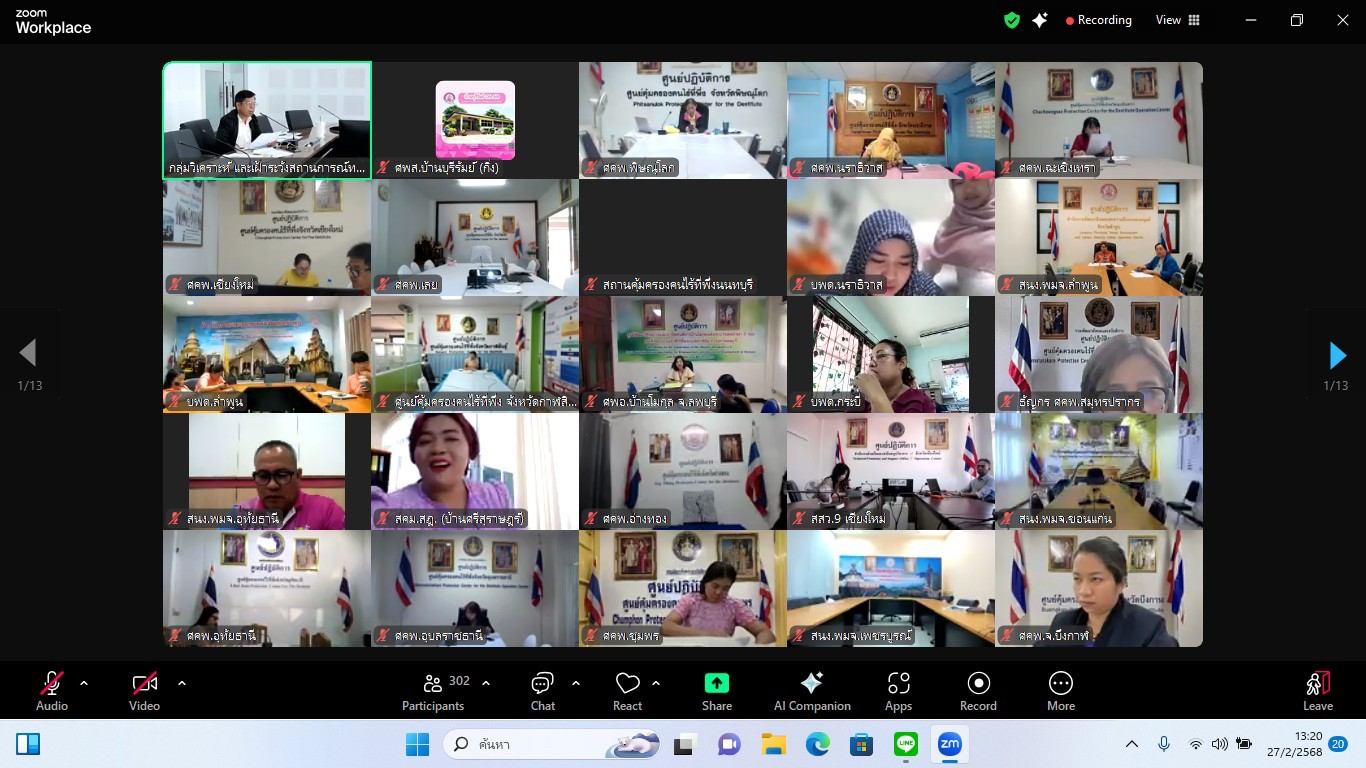Expand the Chat options arrow
The image size is (1366, 768).
click(576, 683)
